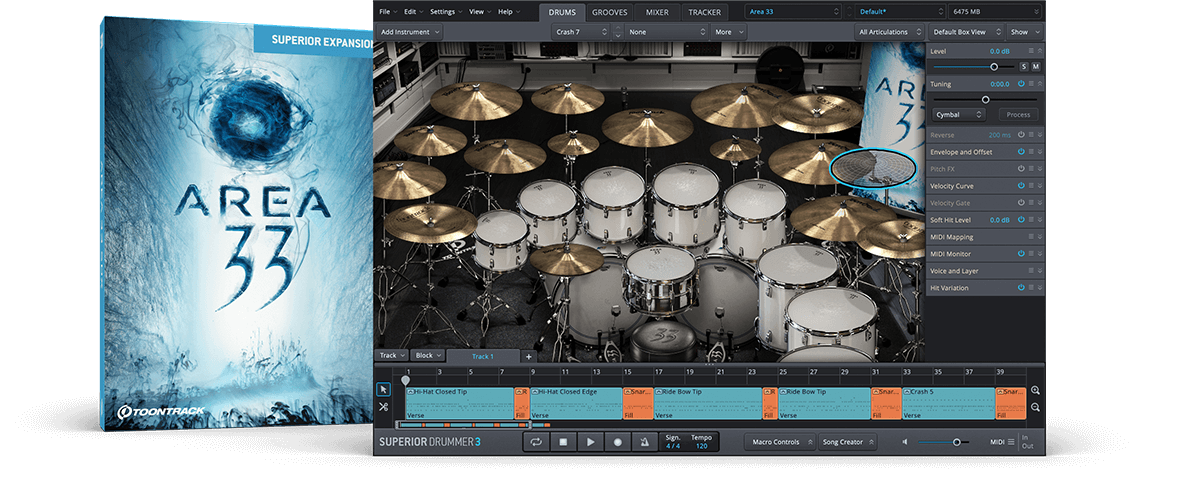Toggle the loop playback button
This screenshot has height=488, width=1200.
(x=536, y=442)
